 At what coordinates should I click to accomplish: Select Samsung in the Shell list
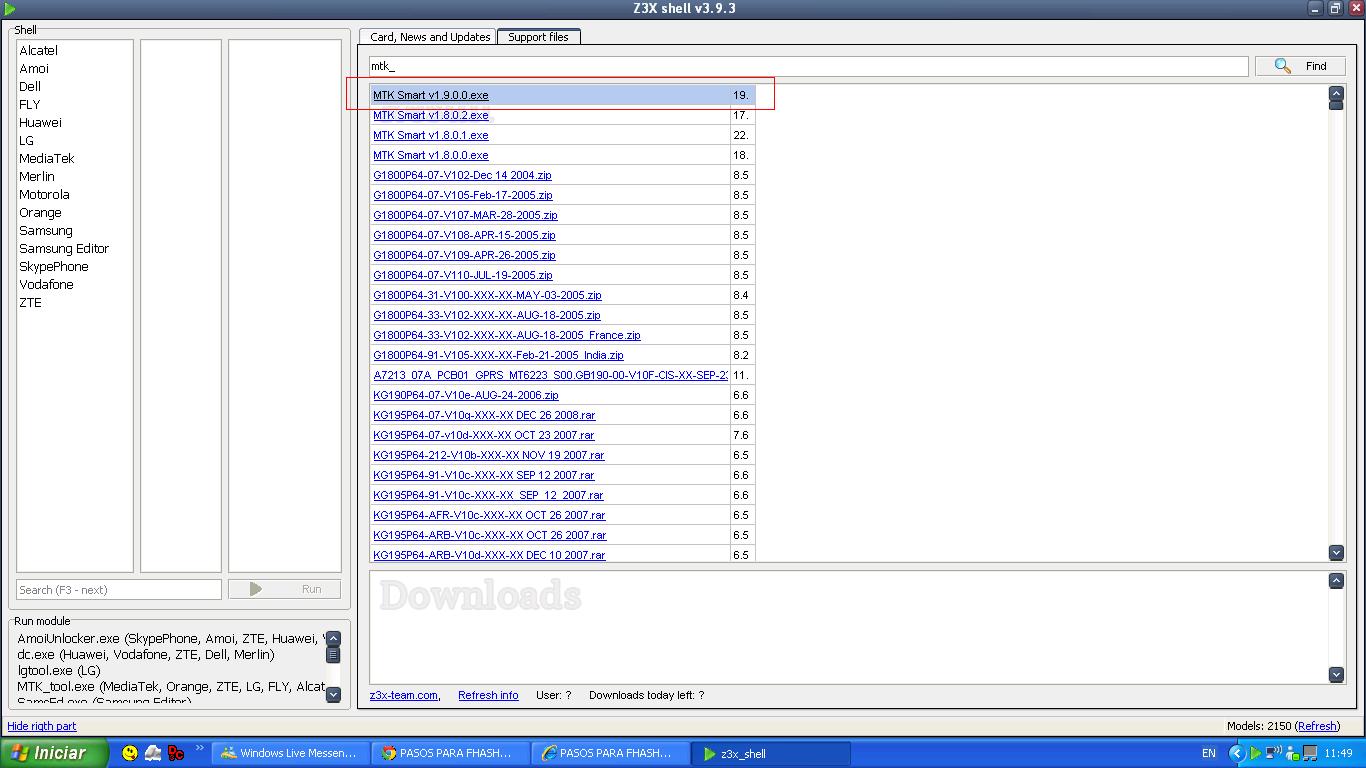[x=46, y=230]
